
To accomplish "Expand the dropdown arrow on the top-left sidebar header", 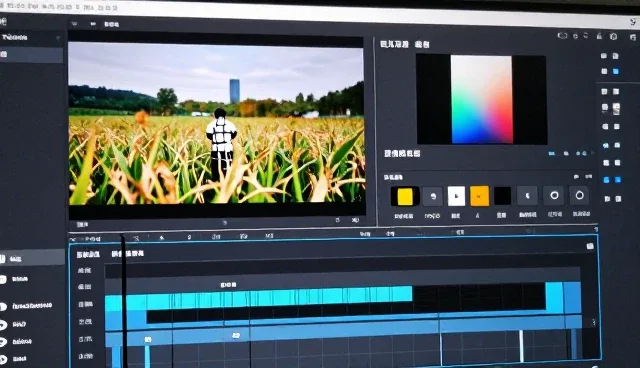I will click(x=58, y=38).
